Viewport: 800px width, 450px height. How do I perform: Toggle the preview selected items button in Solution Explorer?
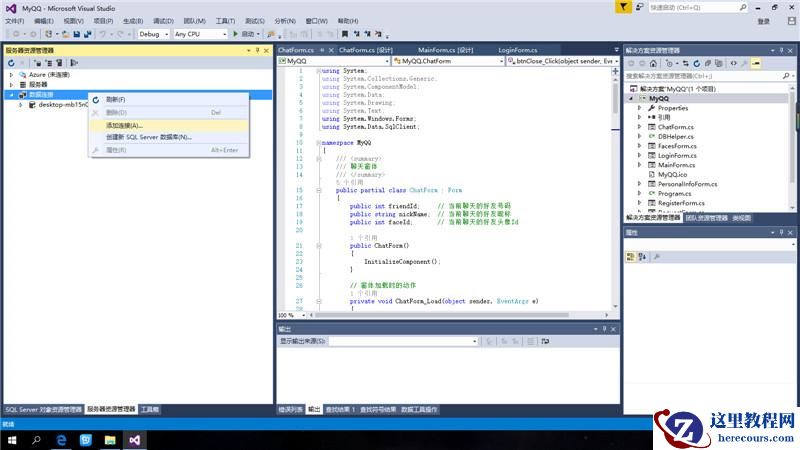[x=756, y=62]
